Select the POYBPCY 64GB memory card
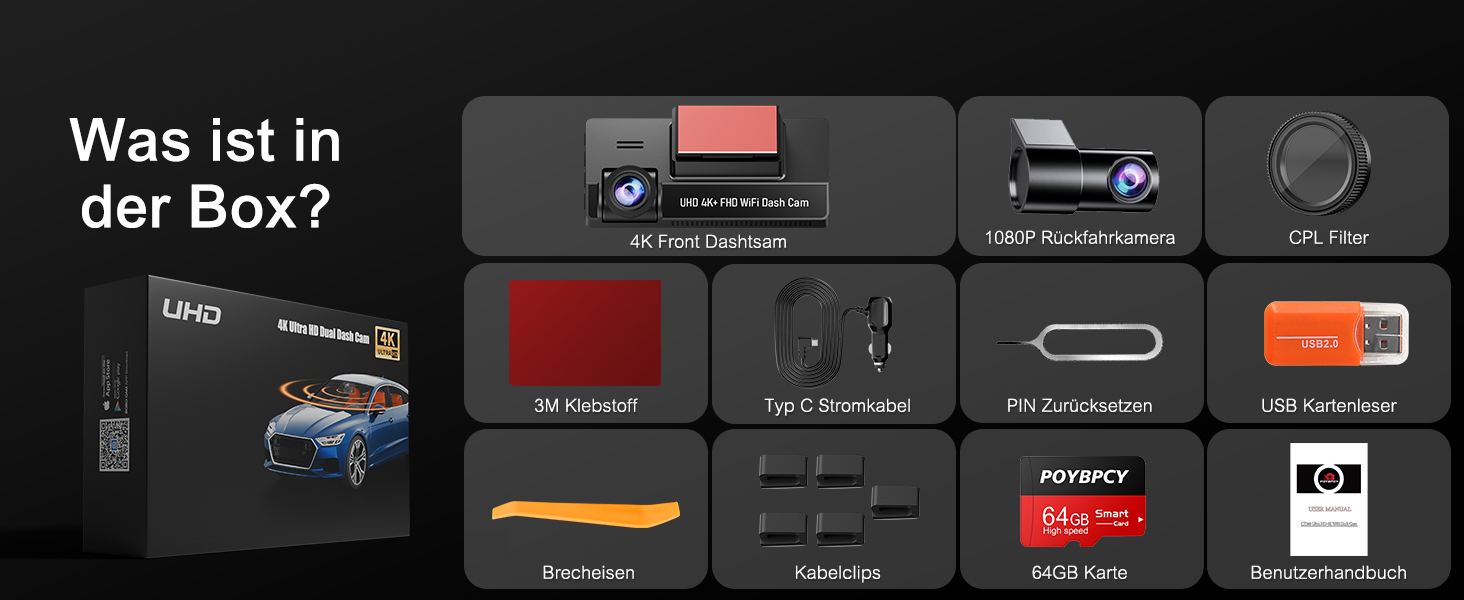Image resolution: width=1464 pixels, height=600 pixels. click(x=1082, y=501)
